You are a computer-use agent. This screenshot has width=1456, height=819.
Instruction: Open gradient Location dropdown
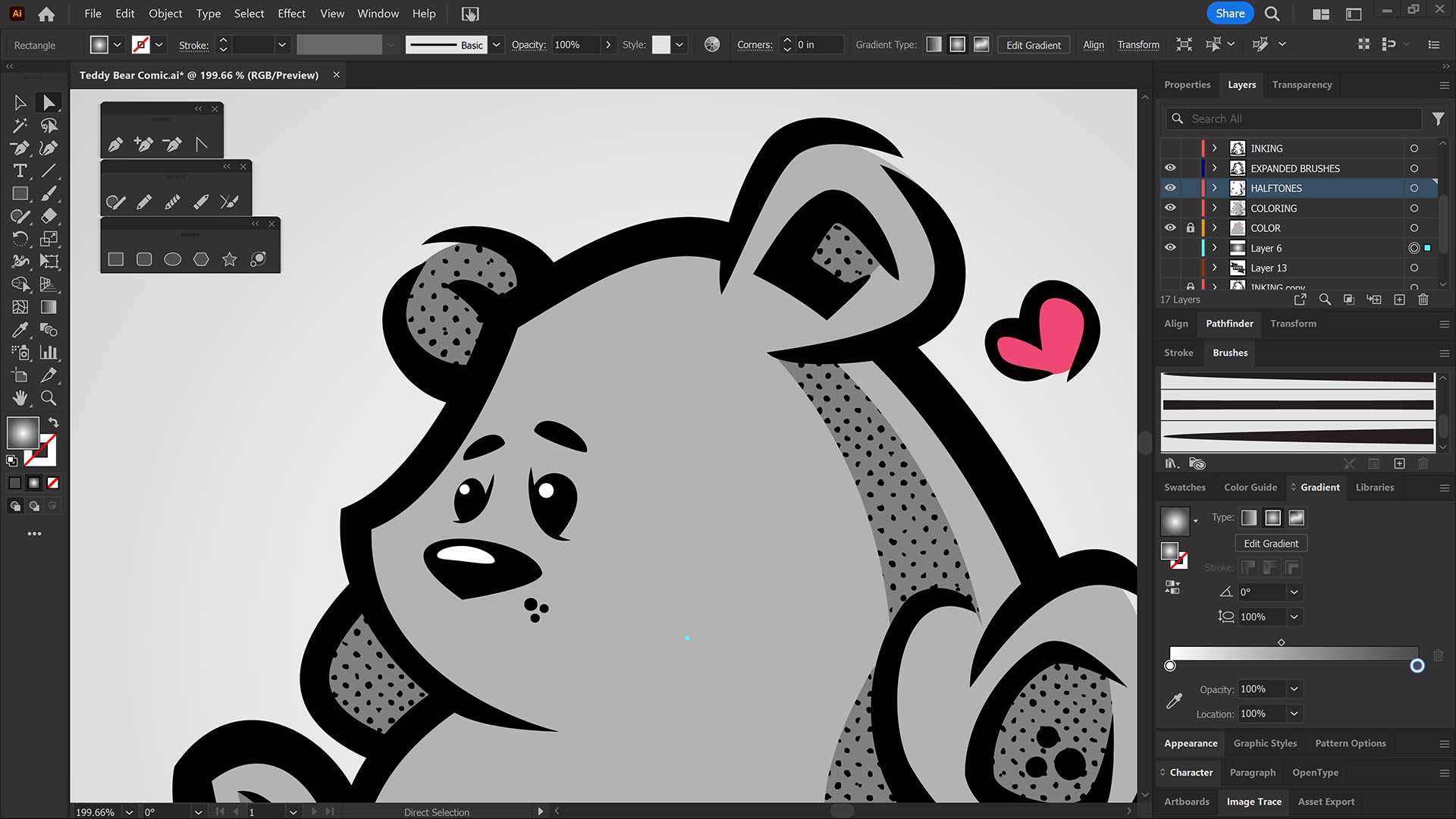[x=1294, y=714]
